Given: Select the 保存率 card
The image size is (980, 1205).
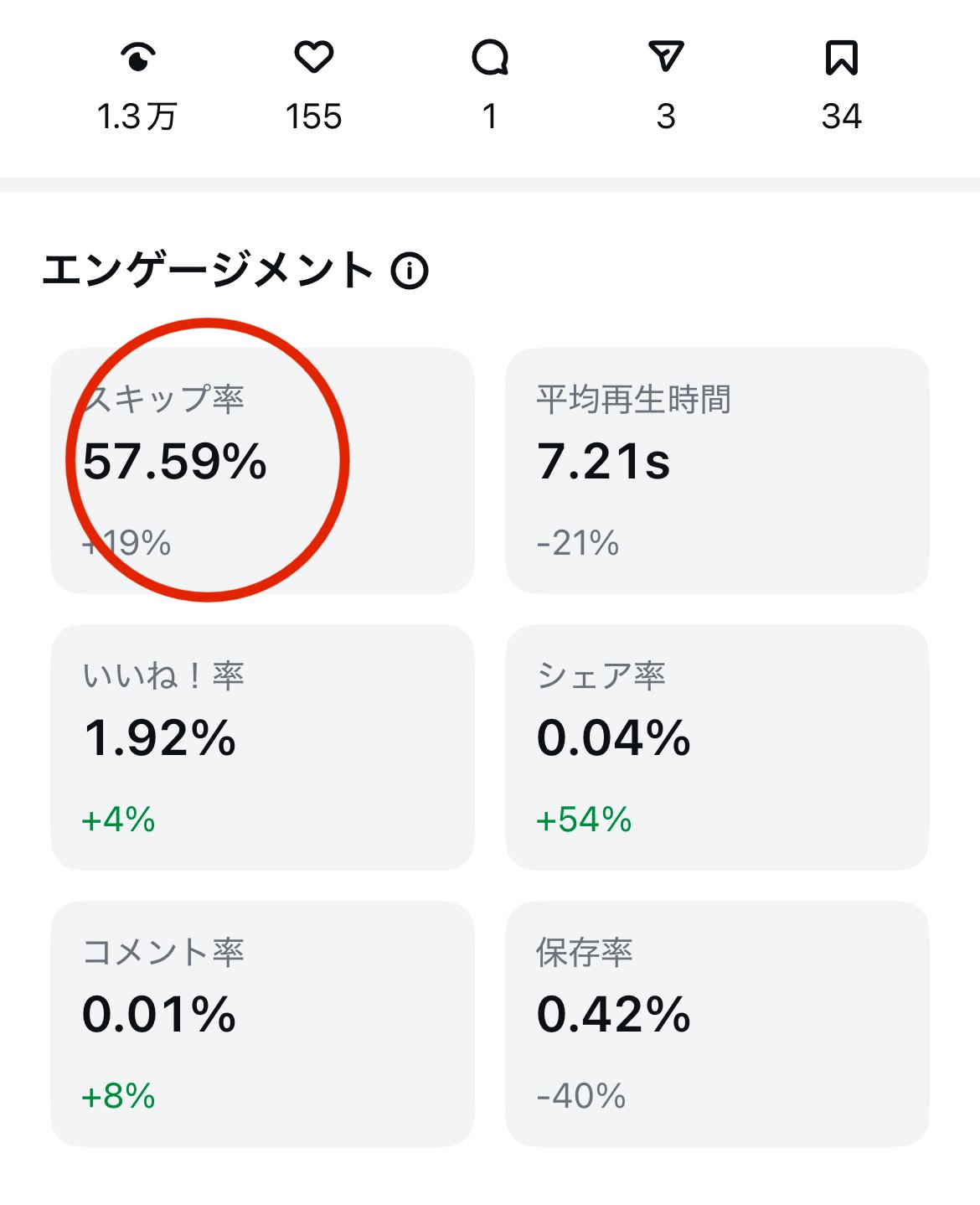Looking at the screenshot, I should pyautogui.click(x=717, y=1024).
